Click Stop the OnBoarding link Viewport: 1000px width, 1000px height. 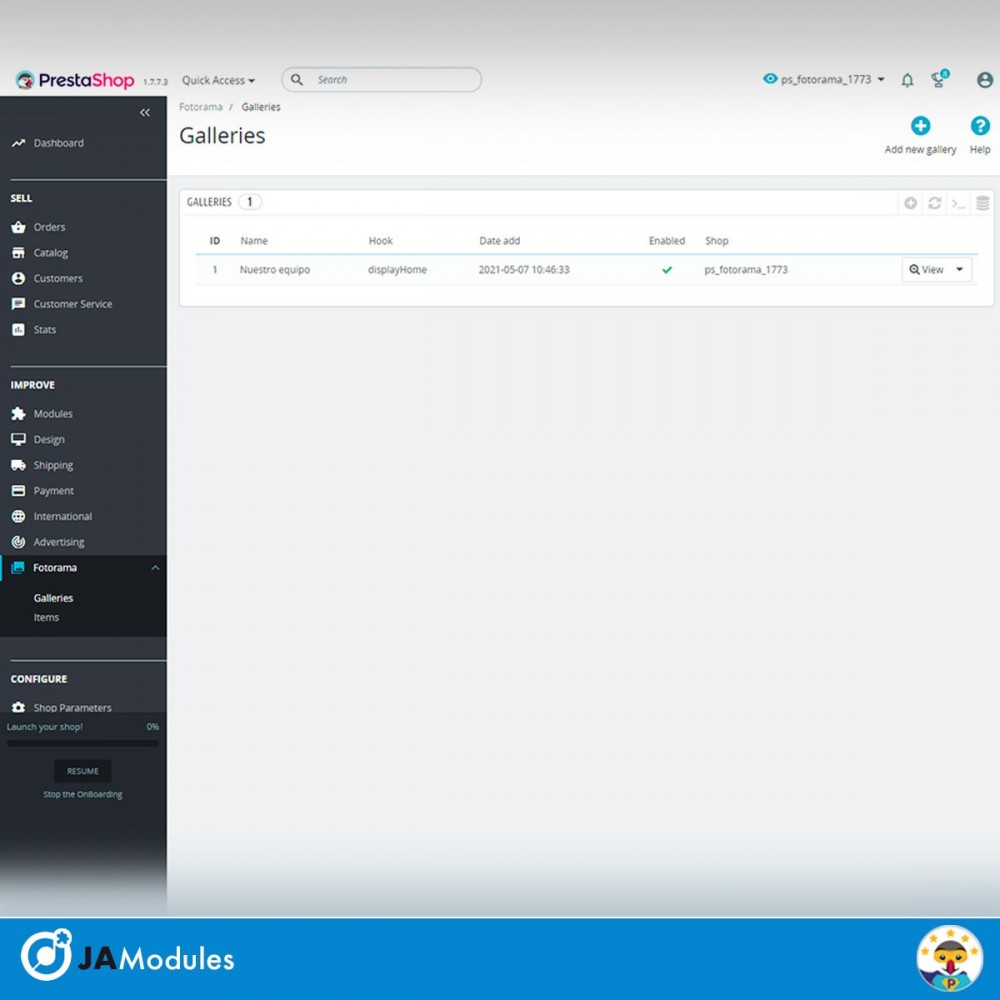(x=83, y=795)
